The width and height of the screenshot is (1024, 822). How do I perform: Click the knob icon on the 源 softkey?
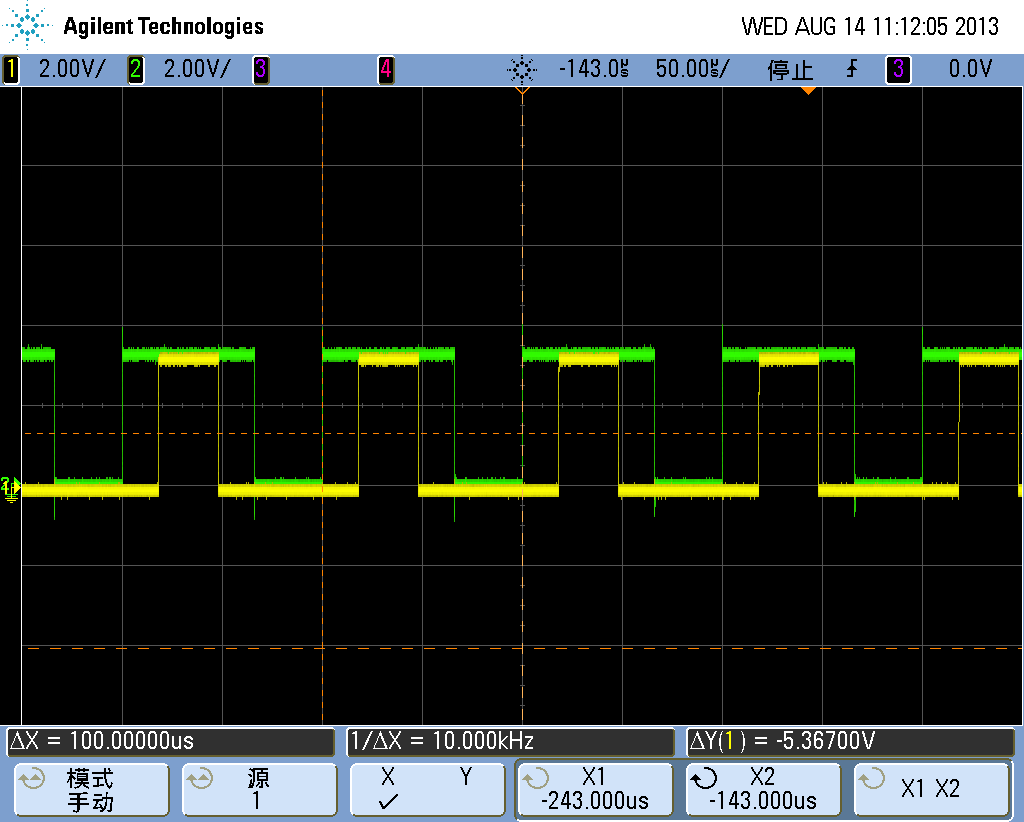coord(200,778)
